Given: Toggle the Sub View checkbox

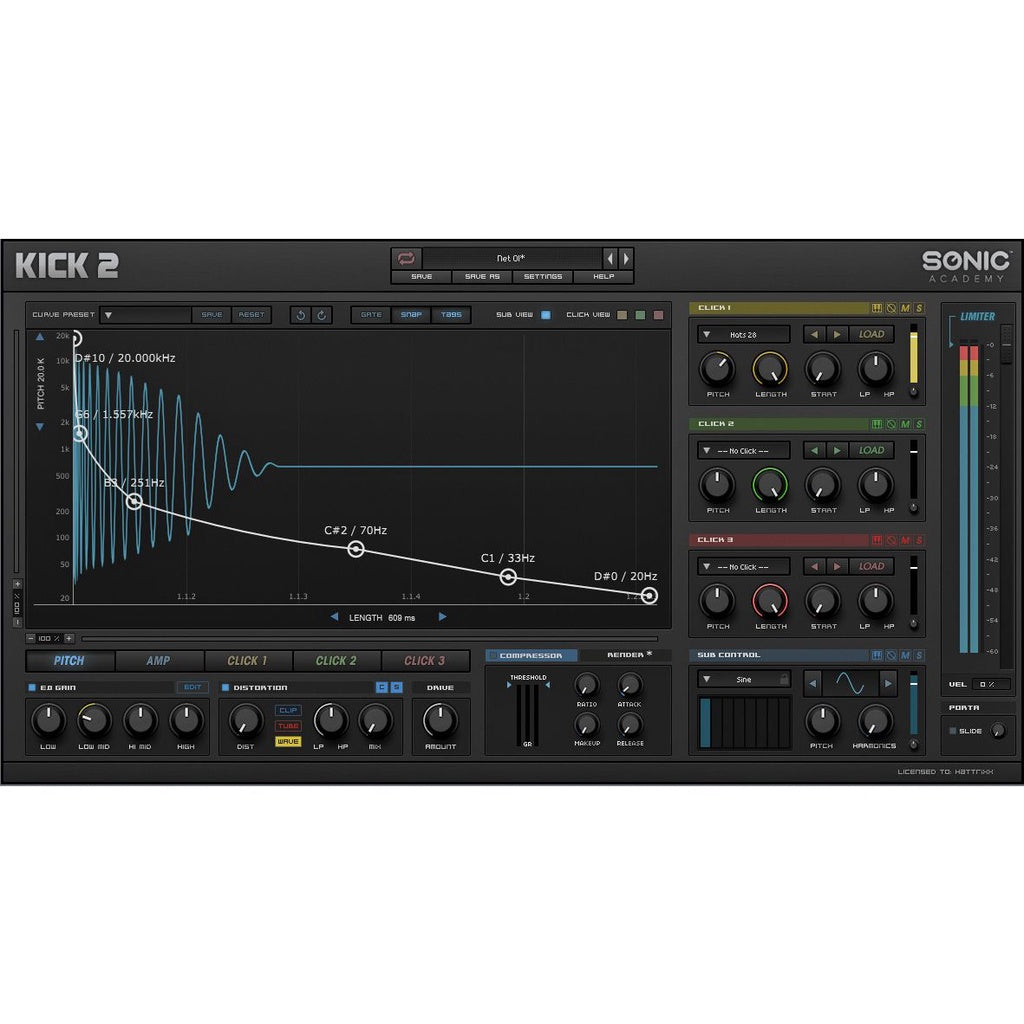Looking at the screenshot, I should pos(545,315).
